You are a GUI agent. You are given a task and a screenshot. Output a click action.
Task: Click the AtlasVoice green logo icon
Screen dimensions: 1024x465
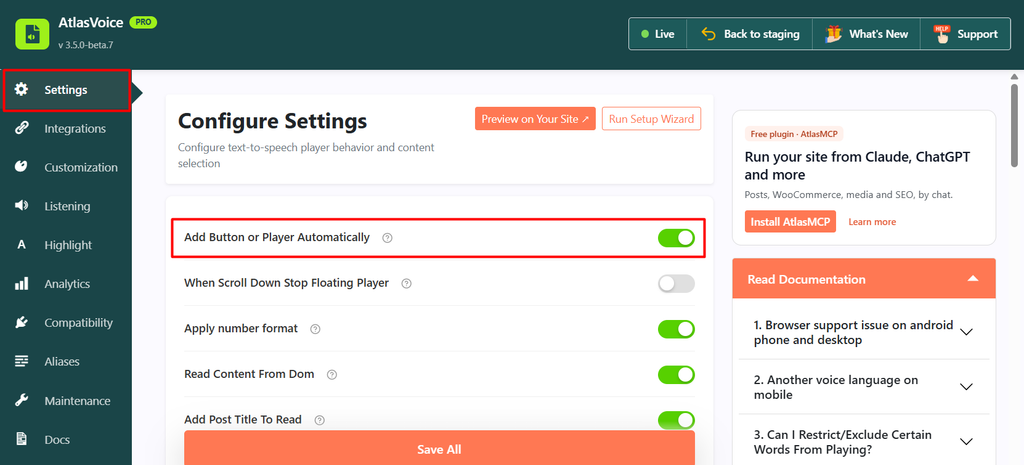32,33
